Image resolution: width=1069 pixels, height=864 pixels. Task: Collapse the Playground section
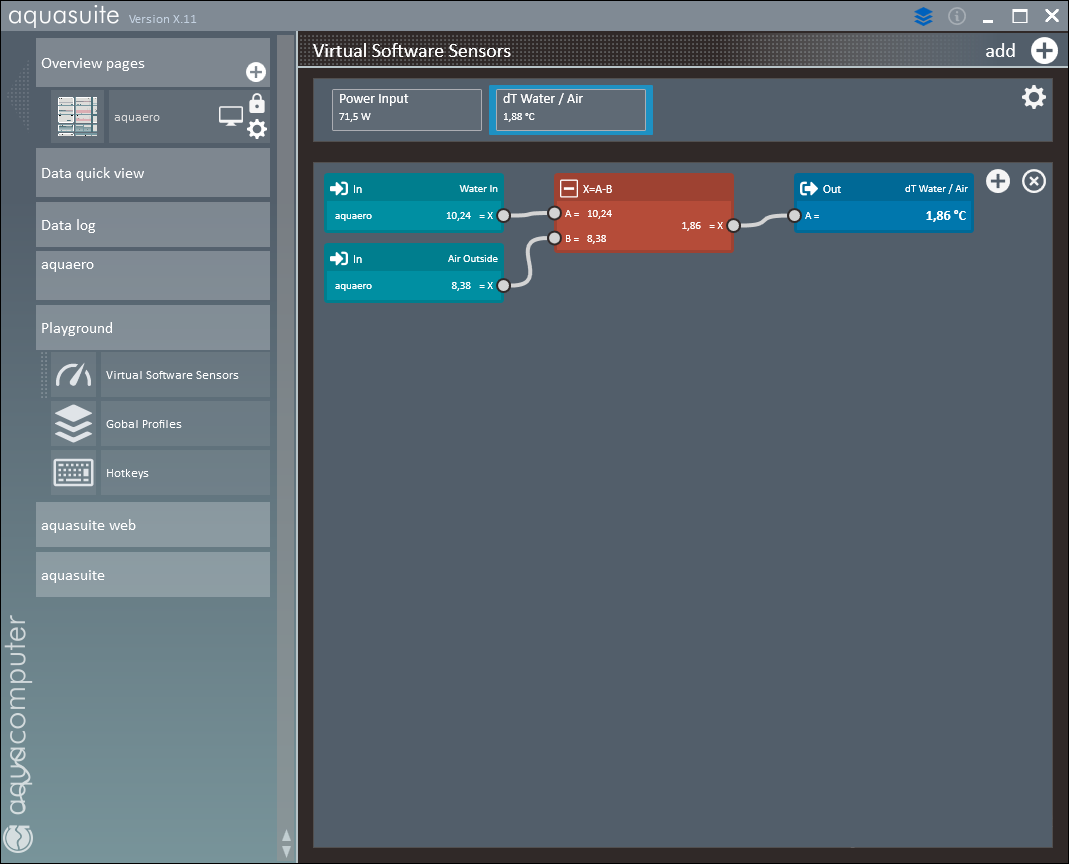pos(153,327)
